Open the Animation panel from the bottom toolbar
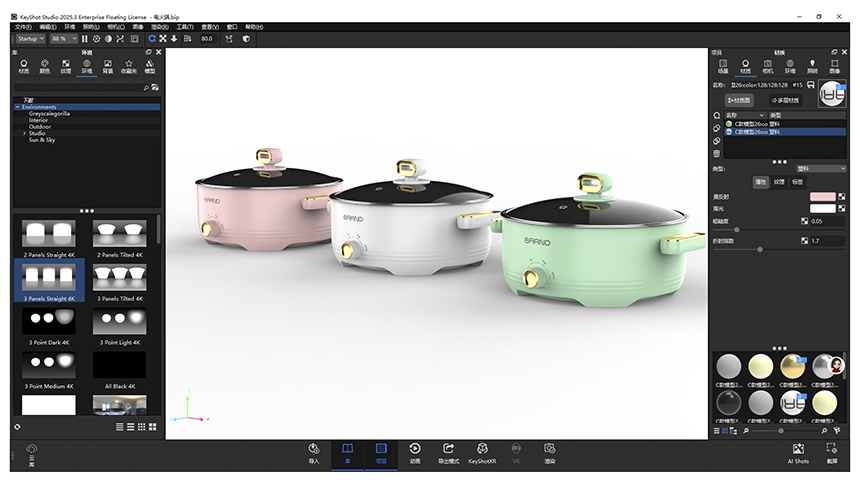Viewport: 860px width, 484px height. click(x=415, y=454)
